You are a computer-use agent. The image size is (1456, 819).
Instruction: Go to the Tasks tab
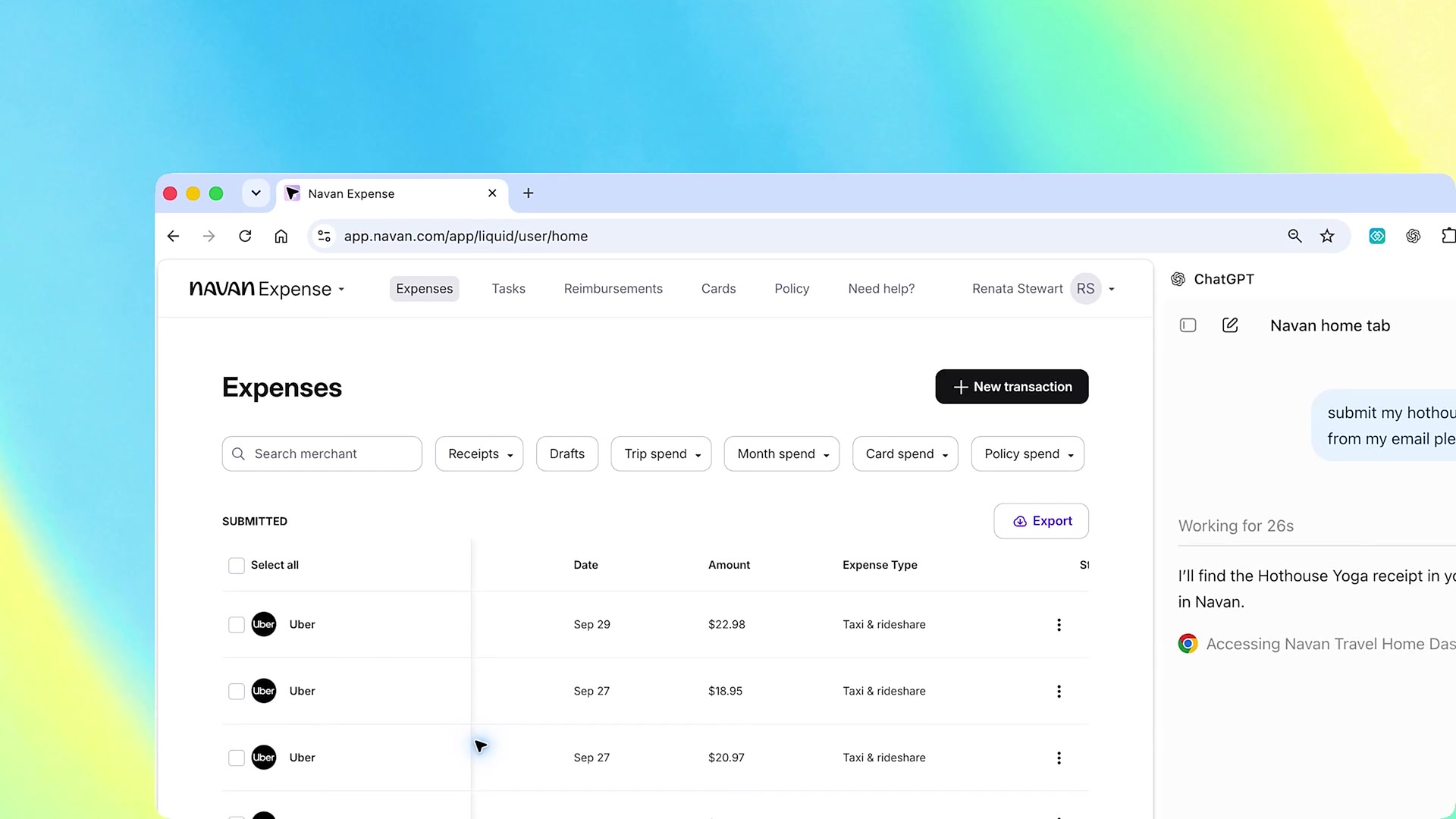coord(509,289)
